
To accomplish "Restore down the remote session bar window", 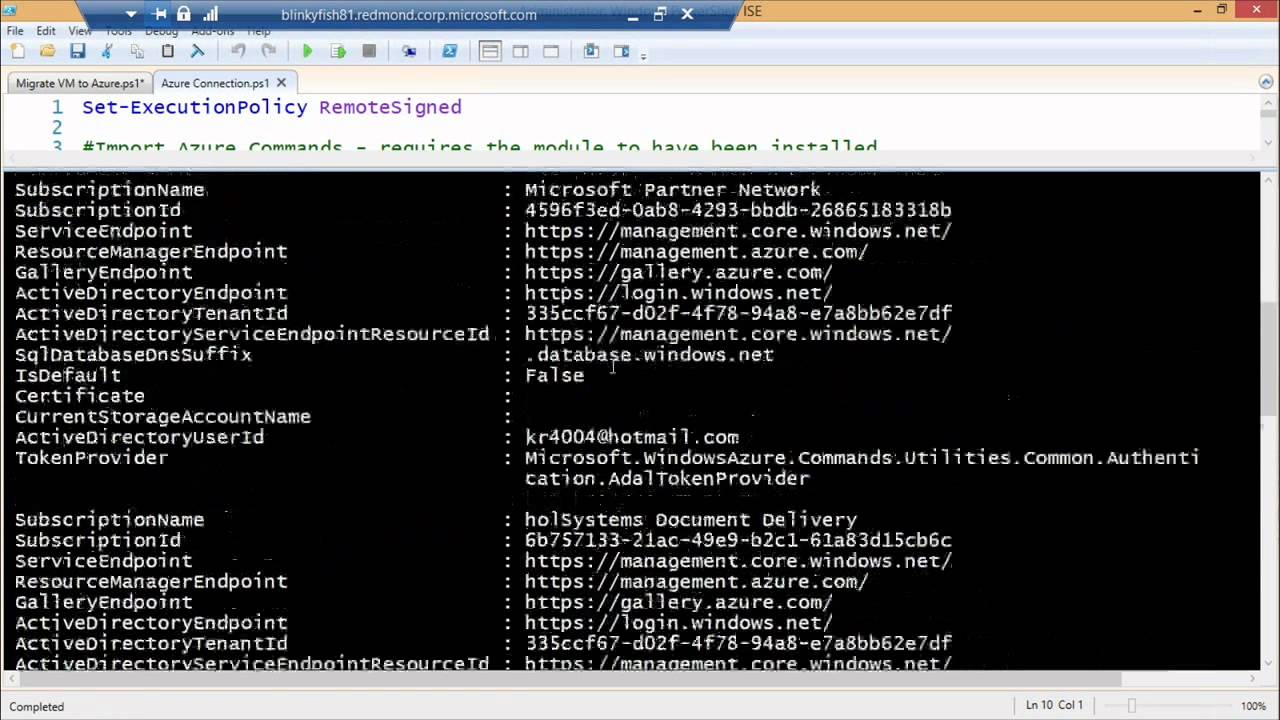I will tap(660, 14).
